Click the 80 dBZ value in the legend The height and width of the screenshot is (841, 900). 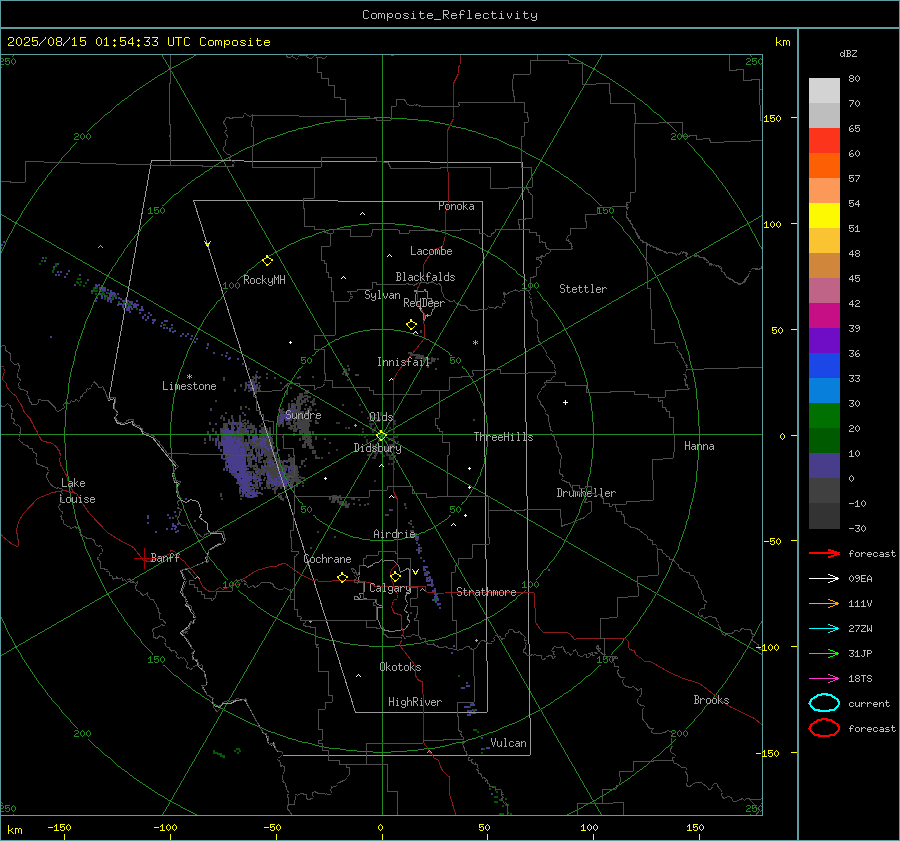click(854, 79)
